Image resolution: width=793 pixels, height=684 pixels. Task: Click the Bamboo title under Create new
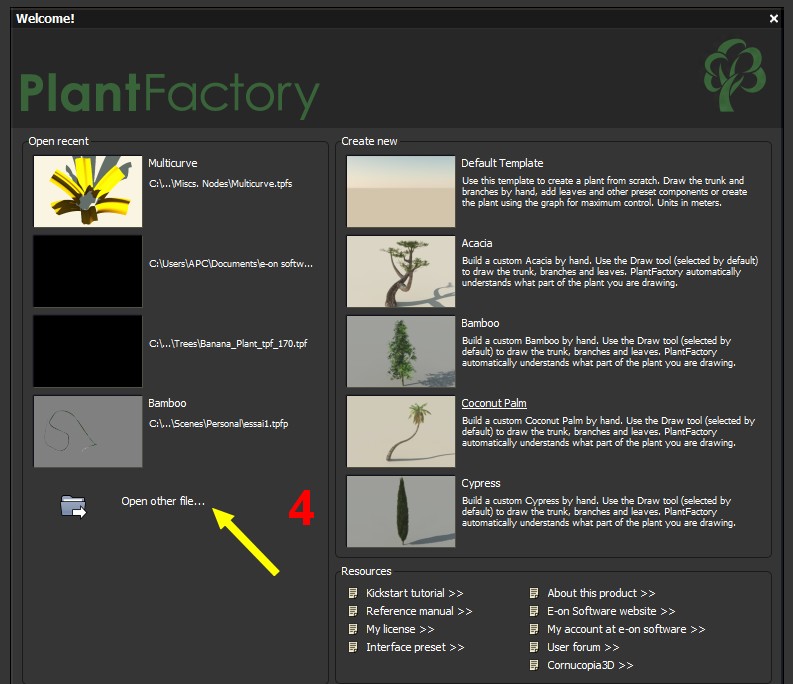pos(480,323)
